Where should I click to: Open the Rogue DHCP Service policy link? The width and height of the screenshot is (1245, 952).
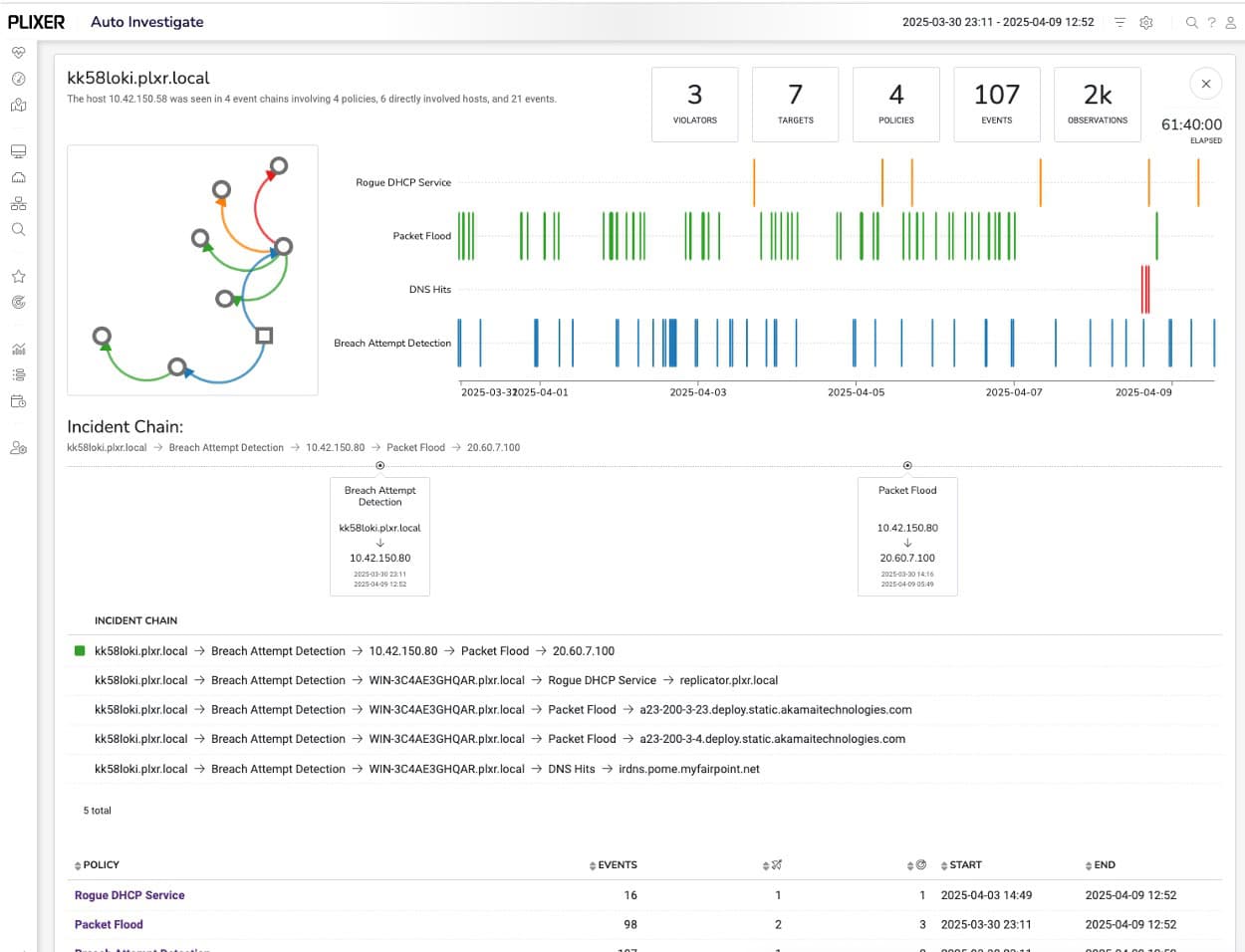point(129,895)
